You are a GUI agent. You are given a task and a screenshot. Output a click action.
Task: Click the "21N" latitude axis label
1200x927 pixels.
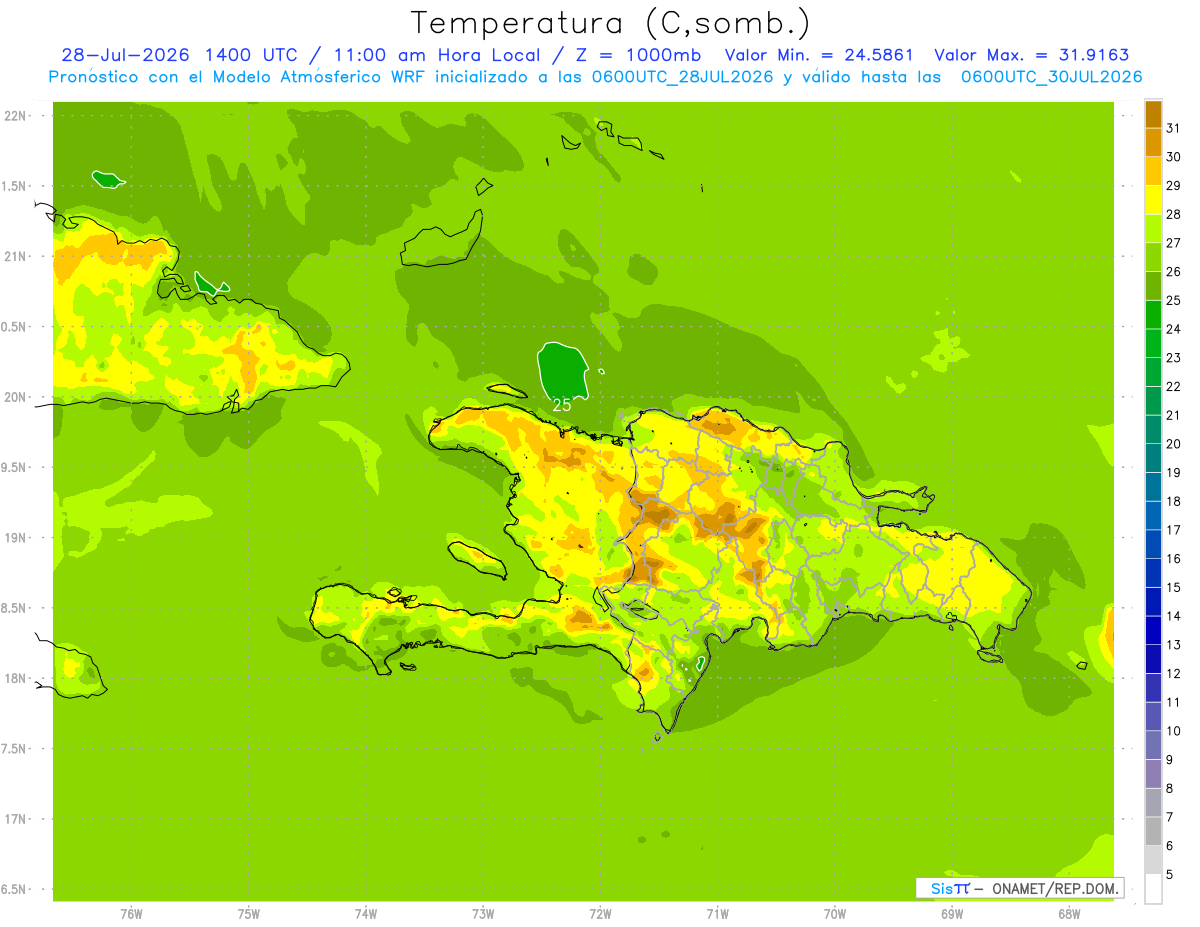16,256
